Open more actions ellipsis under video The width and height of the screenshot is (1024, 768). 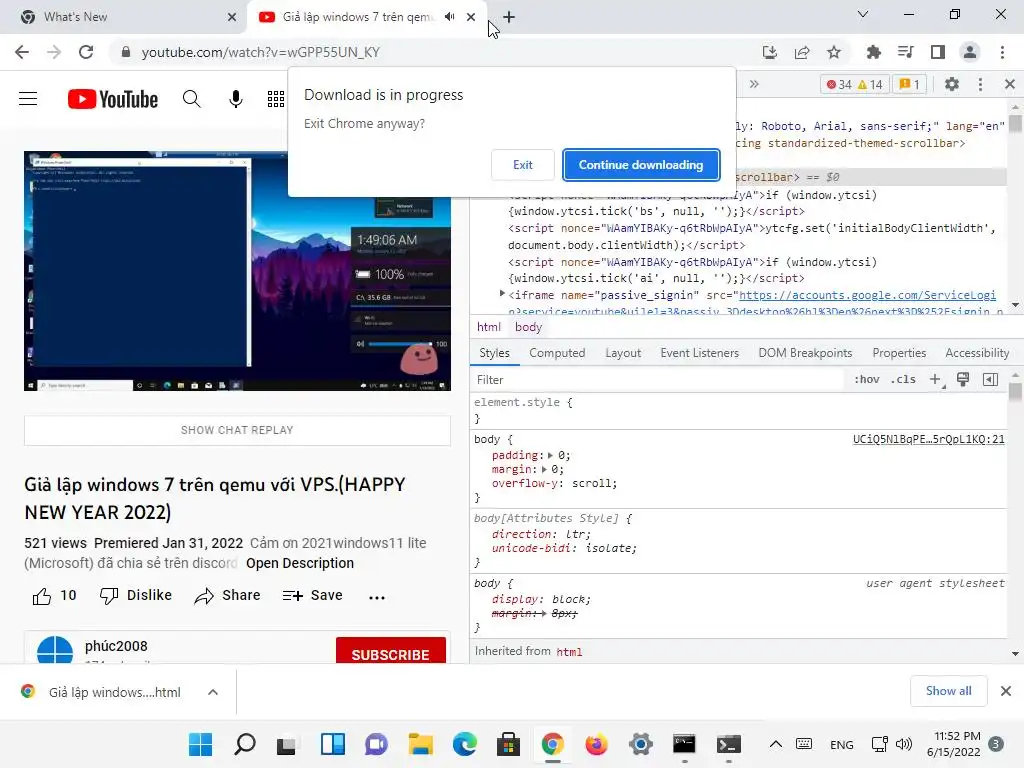(x=377, y=596)
